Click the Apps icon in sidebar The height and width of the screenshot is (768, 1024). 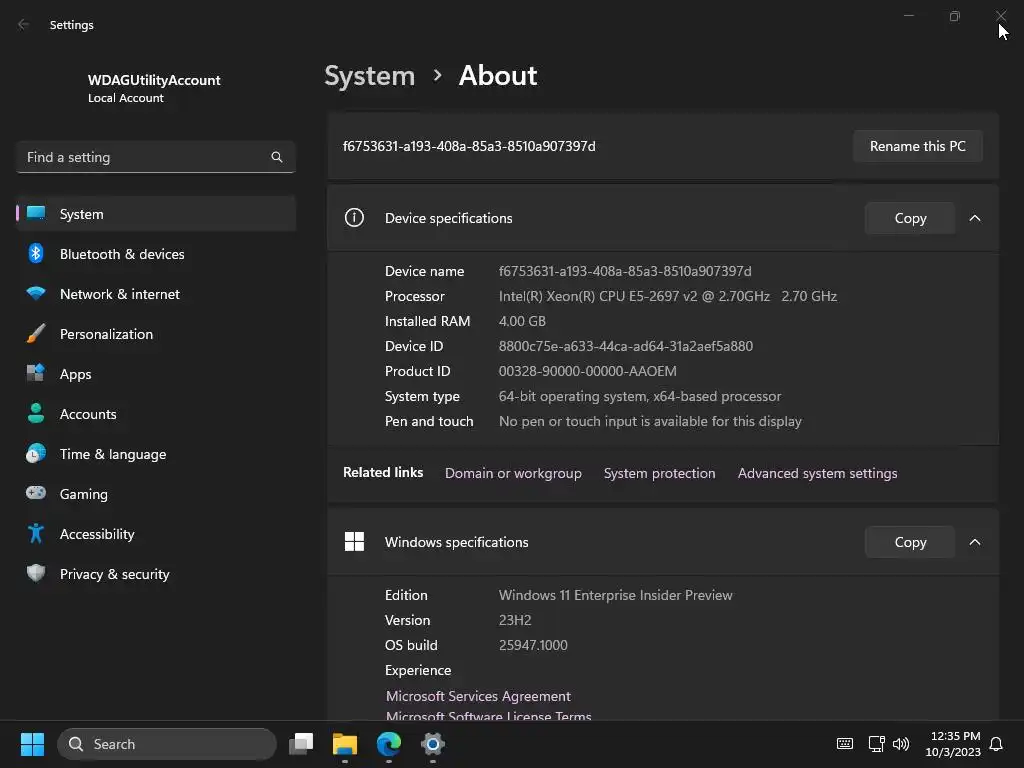pos(36,374)
